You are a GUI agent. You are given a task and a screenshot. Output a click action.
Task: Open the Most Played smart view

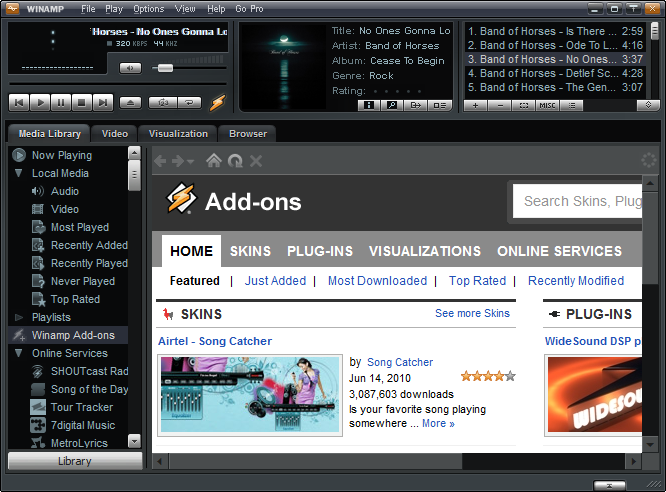point(80,227)
